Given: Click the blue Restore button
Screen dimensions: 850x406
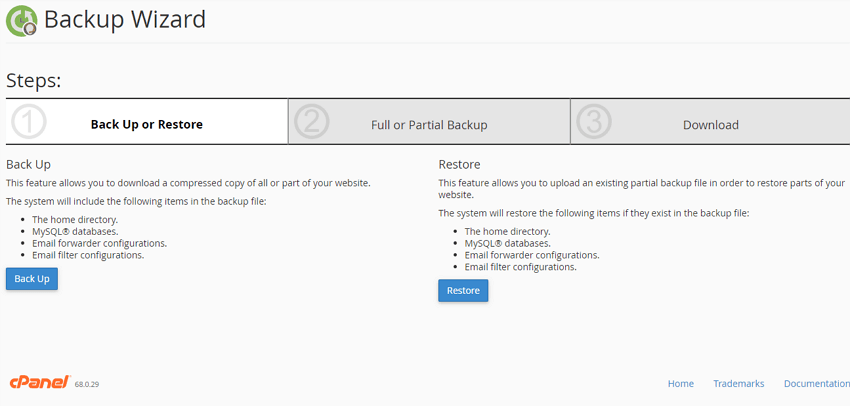Looking at the screenshot, I should [463, 291].
